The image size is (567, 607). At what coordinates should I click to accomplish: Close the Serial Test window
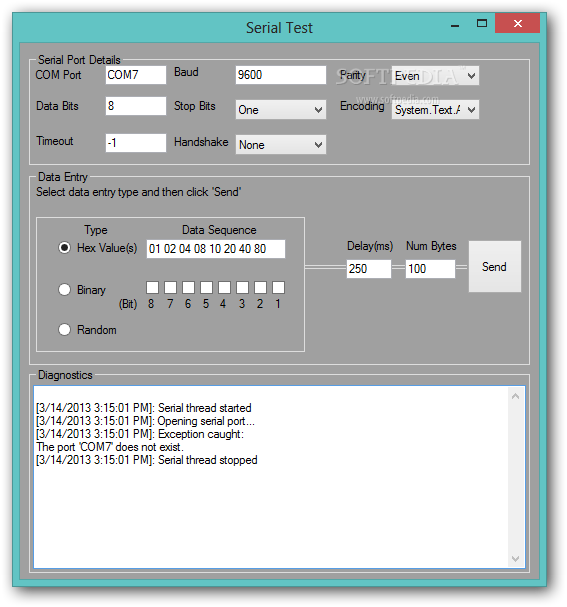(517, 24)
